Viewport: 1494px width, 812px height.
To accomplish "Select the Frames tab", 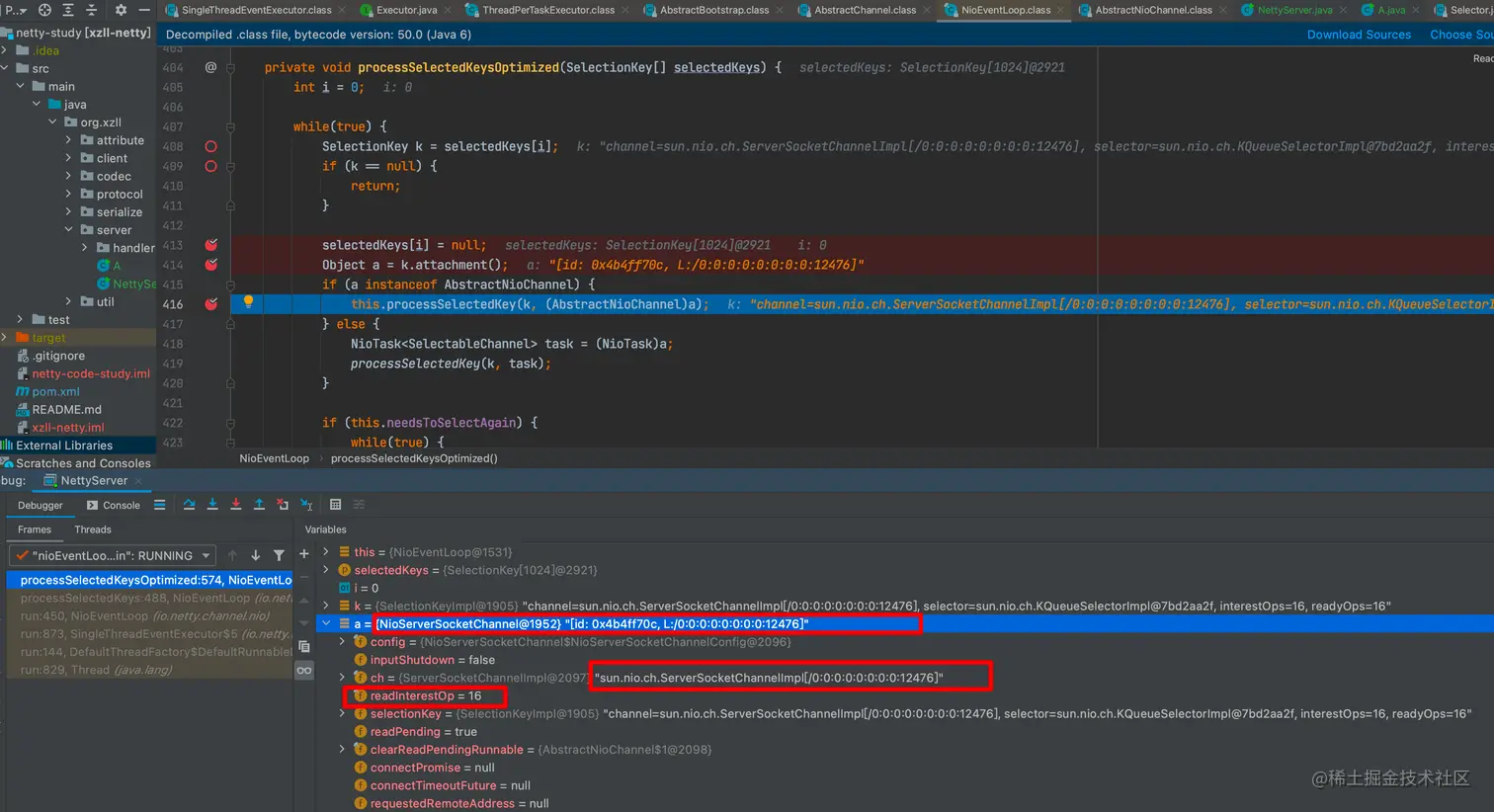I will pyautogui.click(x=35, y=529).
